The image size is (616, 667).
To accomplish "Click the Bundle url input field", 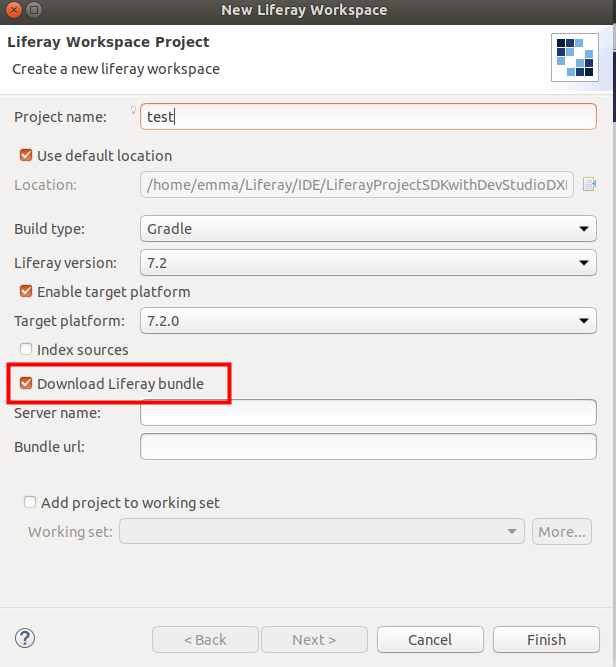I will pos(368,446).
